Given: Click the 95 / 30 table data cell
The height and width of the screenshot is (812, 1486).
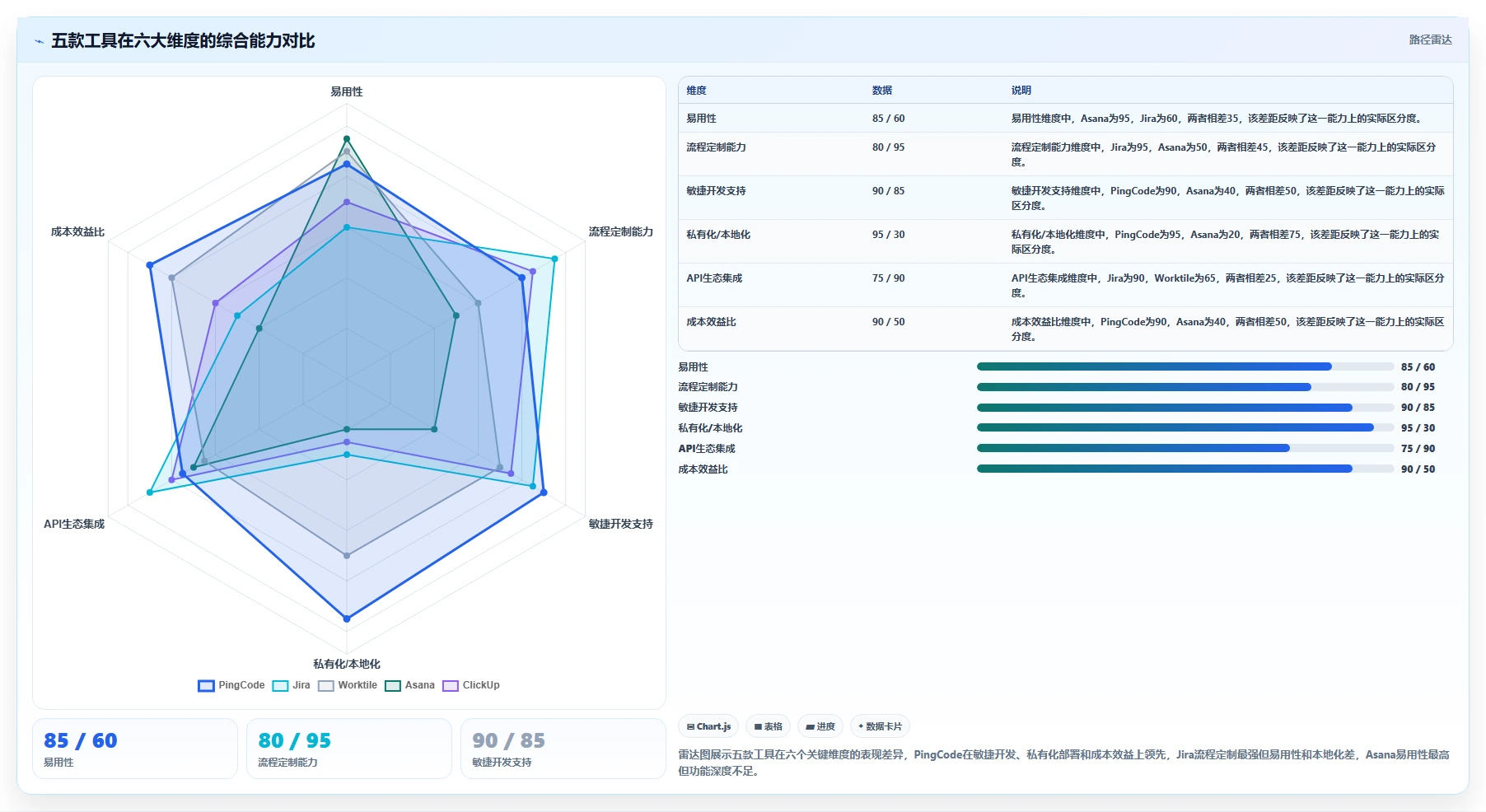Looking at the screenshot, I should pos(888,235).
